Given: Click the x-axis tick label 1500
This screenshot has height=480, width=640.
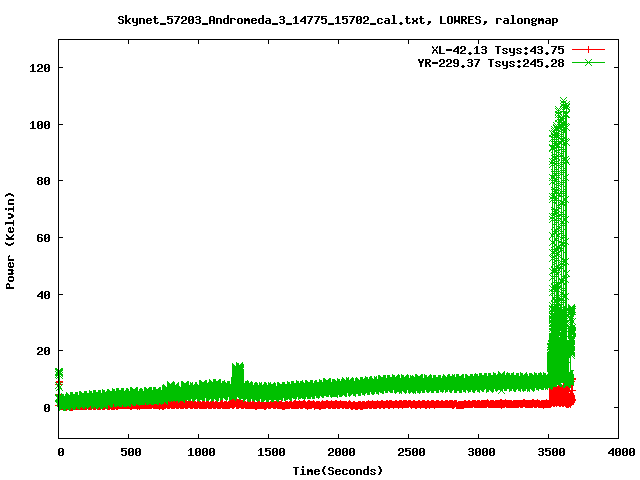Looking at the screenshot, I should tap(271, 452).
